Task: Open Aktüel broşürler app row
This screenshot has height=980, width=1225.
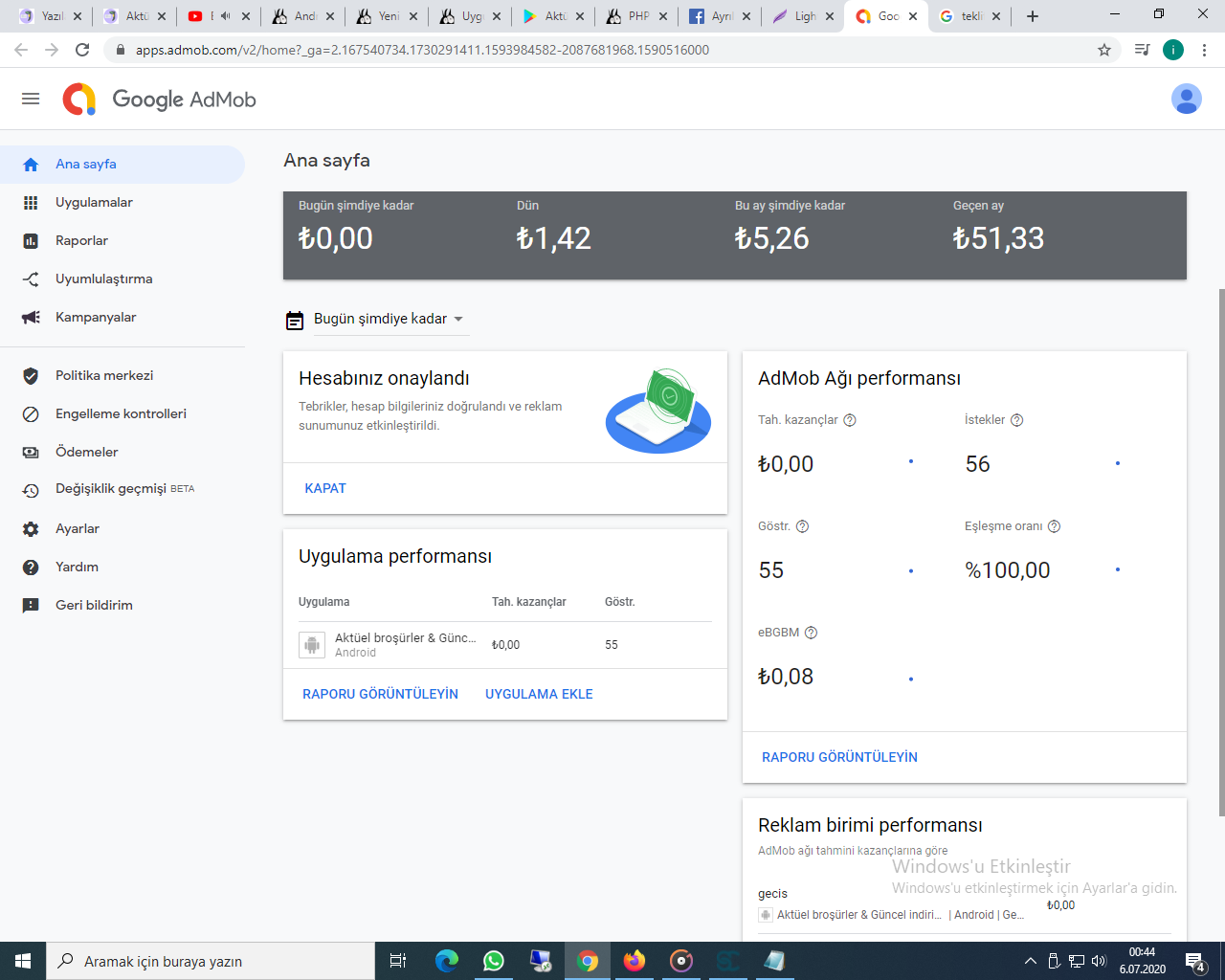Action: [505, 645]
